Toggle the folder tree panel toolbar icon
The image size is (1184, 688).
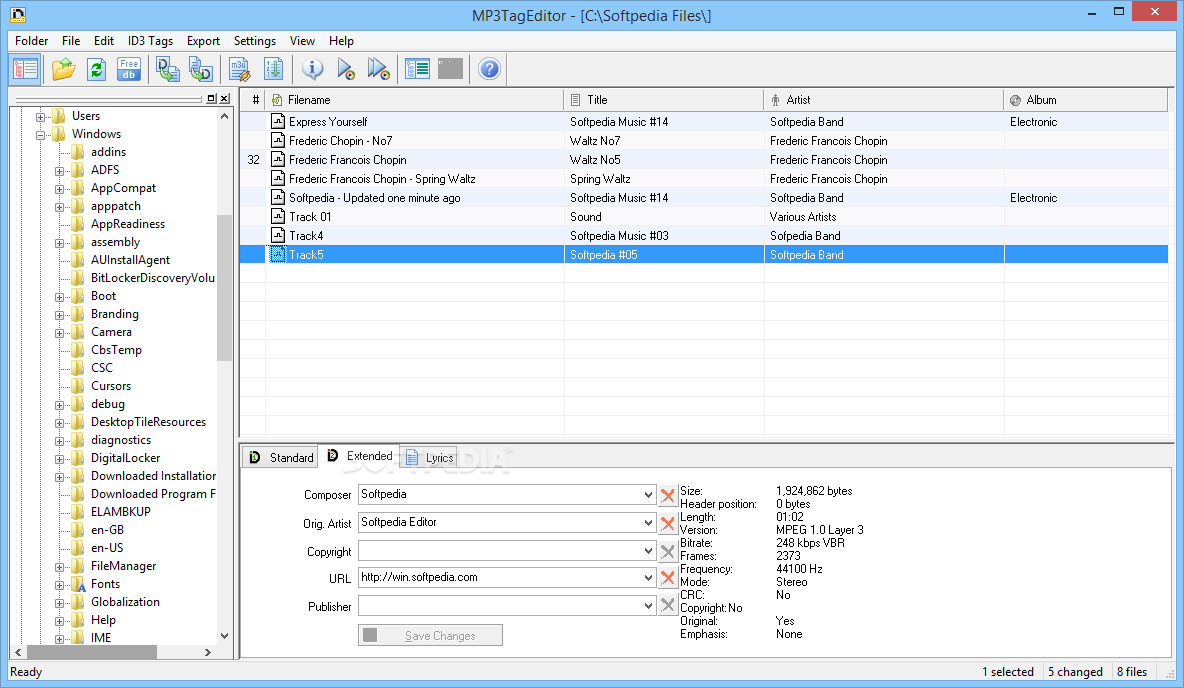point(26,69)
